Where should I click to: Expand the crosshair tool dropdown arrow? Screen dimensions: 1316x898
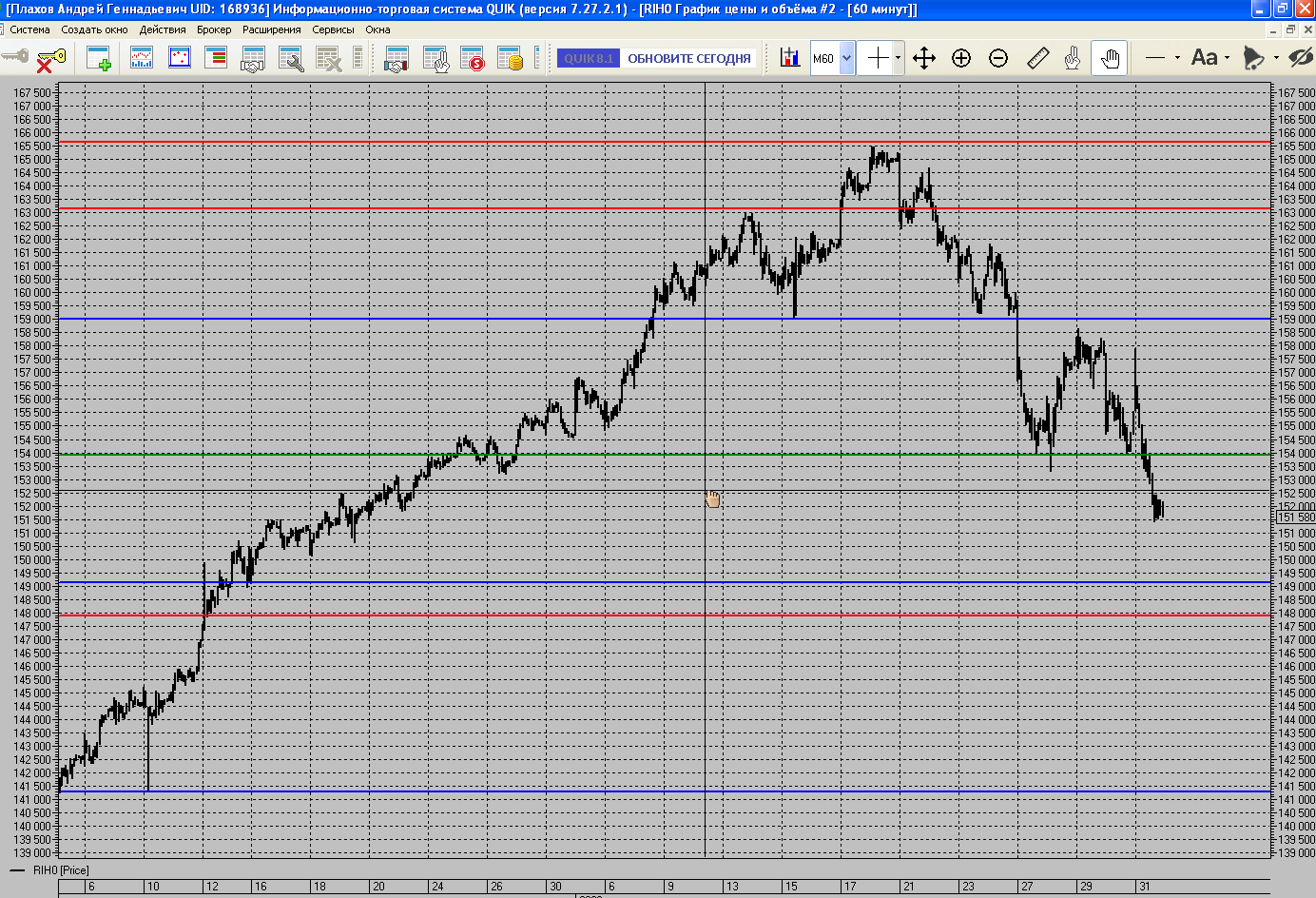pyautogui.click(x=898, y=58)
